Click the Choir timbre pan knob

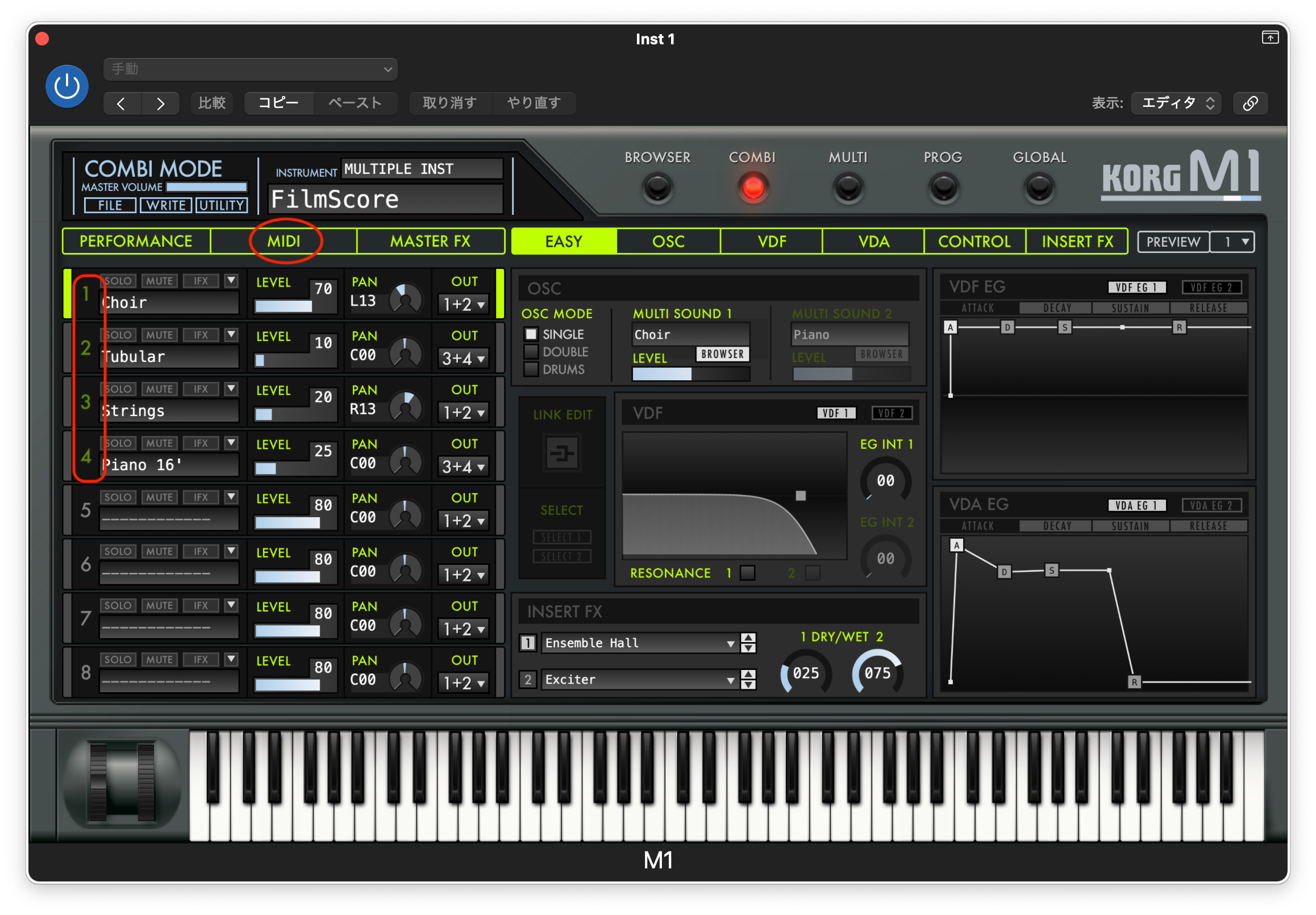click(405, 299)
